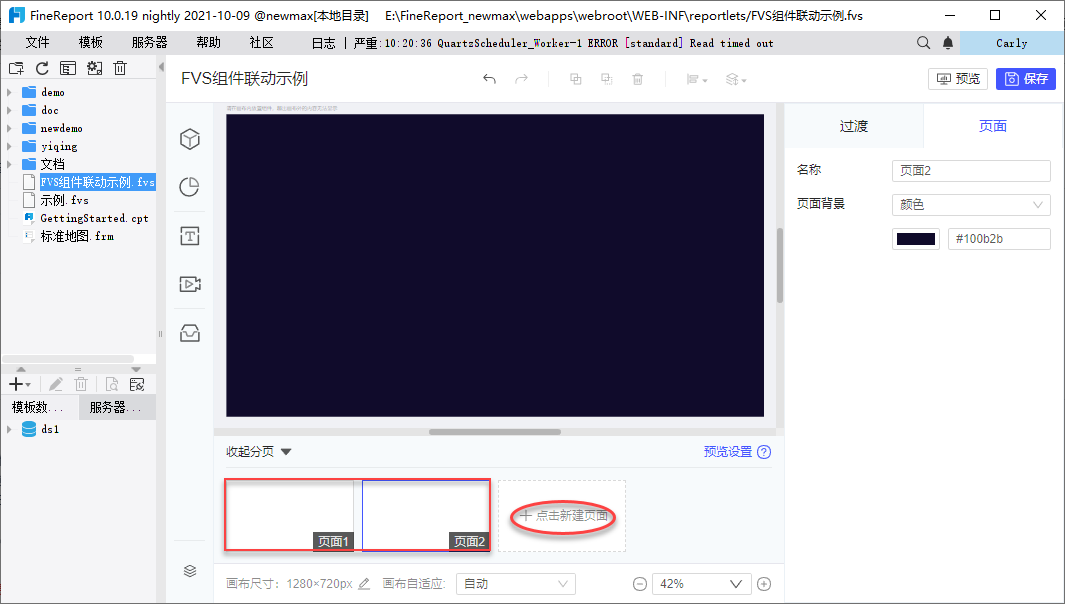Switch to the 页面 tab

(x=993, y=126)
